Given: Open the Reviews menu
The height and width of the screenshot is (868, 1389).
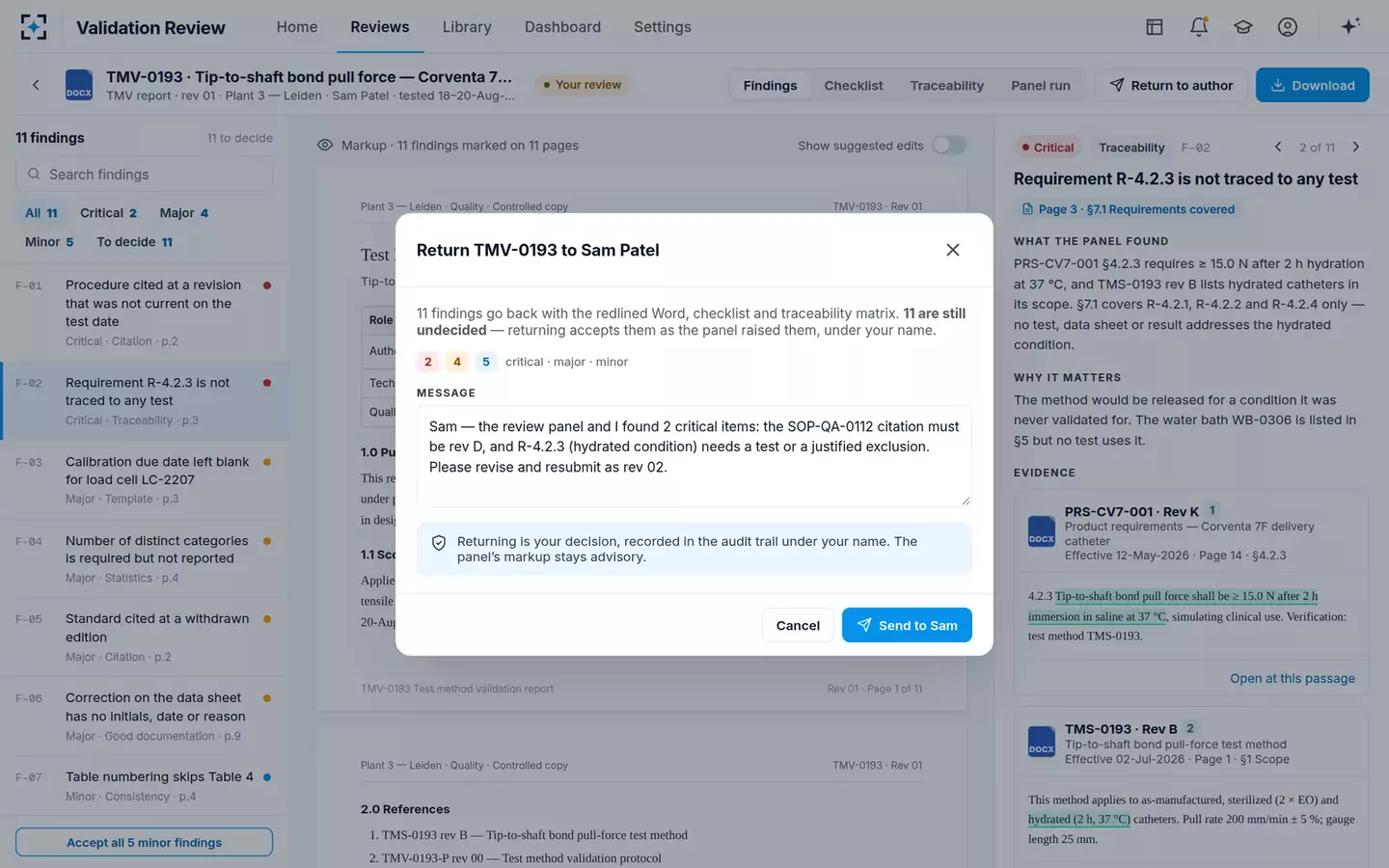Looking at the screenshot, I should [380, 27].
